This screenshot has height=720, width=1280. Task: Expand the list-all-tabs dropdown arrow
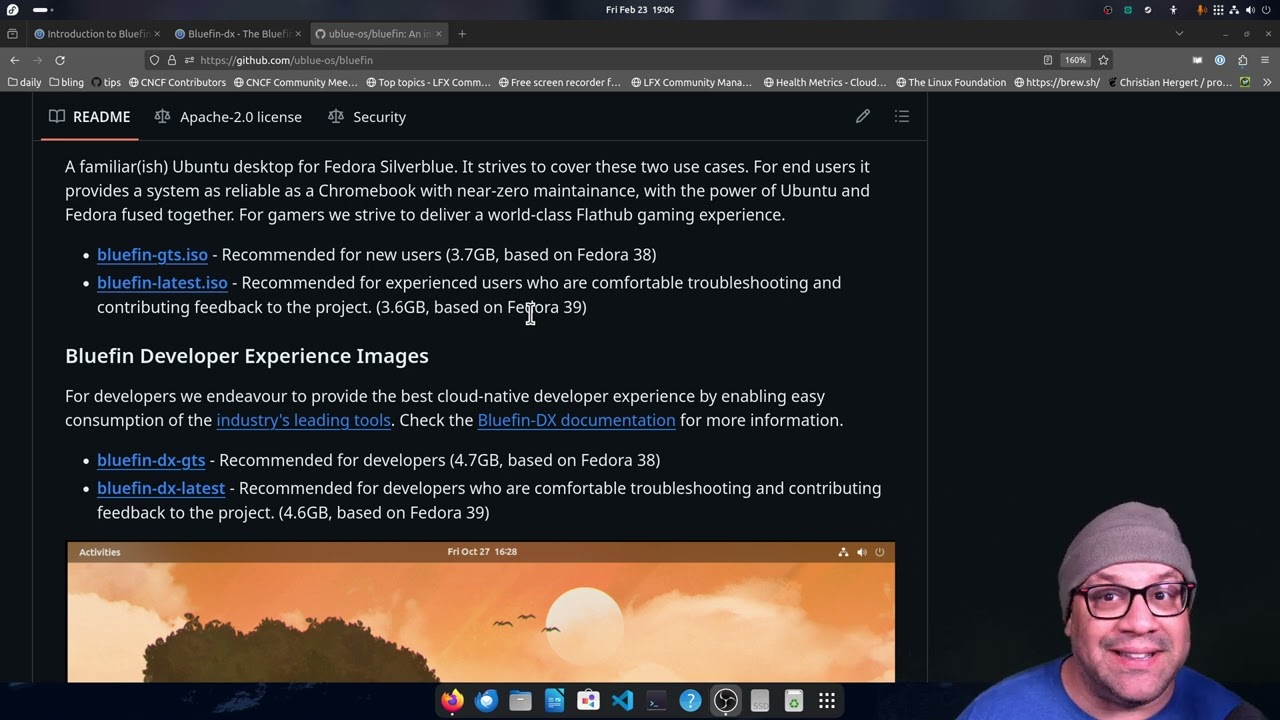1179,34
